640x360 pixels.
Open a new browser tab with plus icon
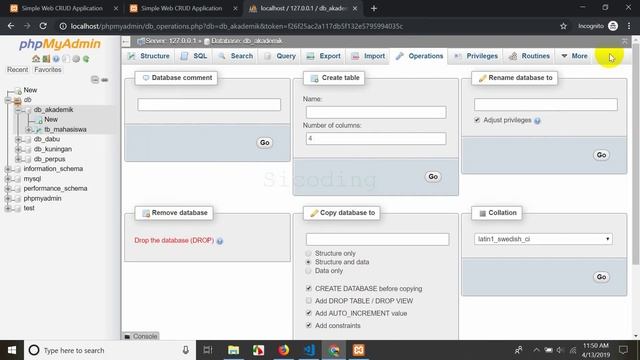coord(374,8)
